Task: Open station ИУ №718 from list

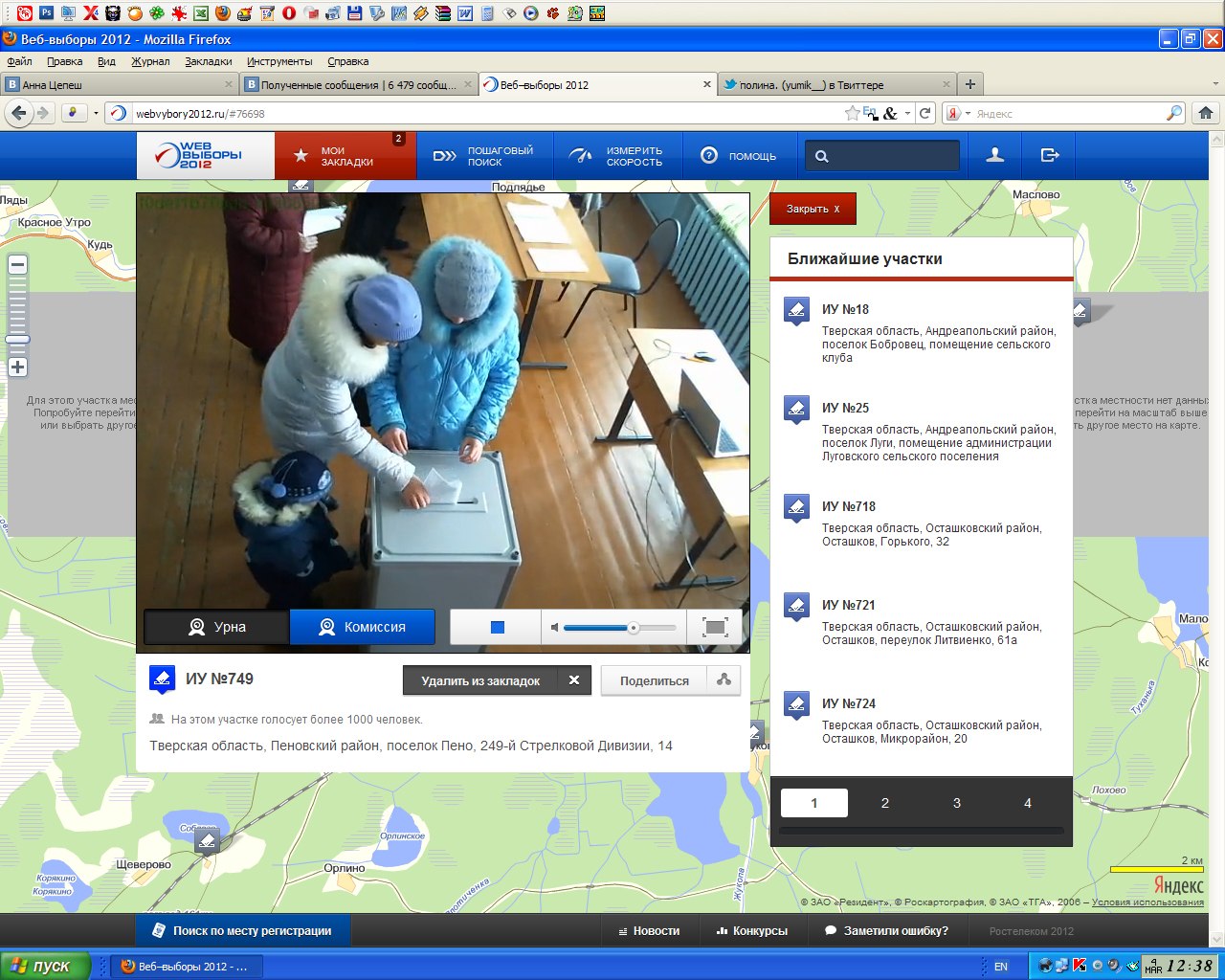Action: (x=848, y=506)
